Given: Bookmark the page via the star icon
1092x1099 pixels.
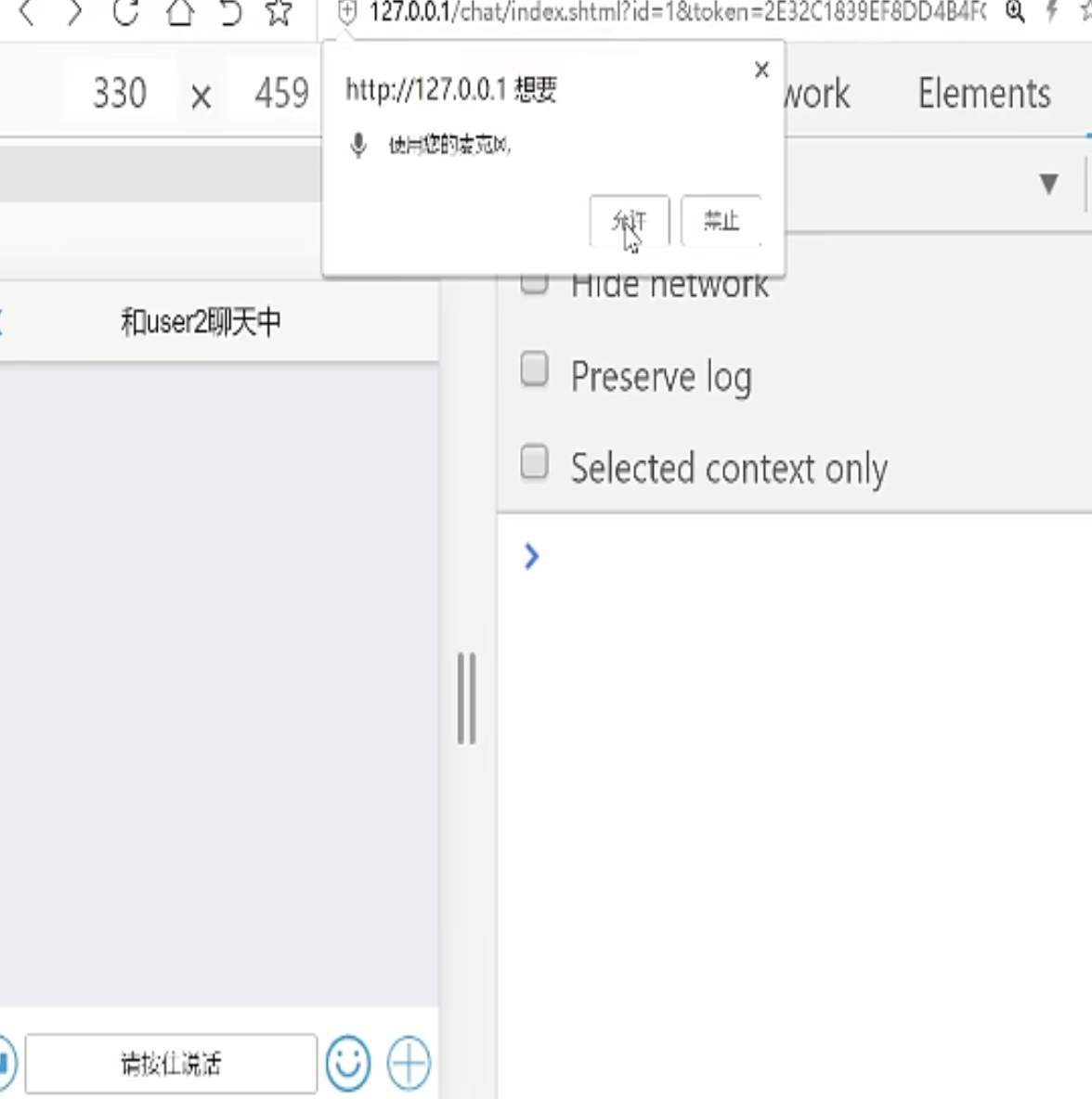Looking at the screenshot, I should (x=280, y=14).
